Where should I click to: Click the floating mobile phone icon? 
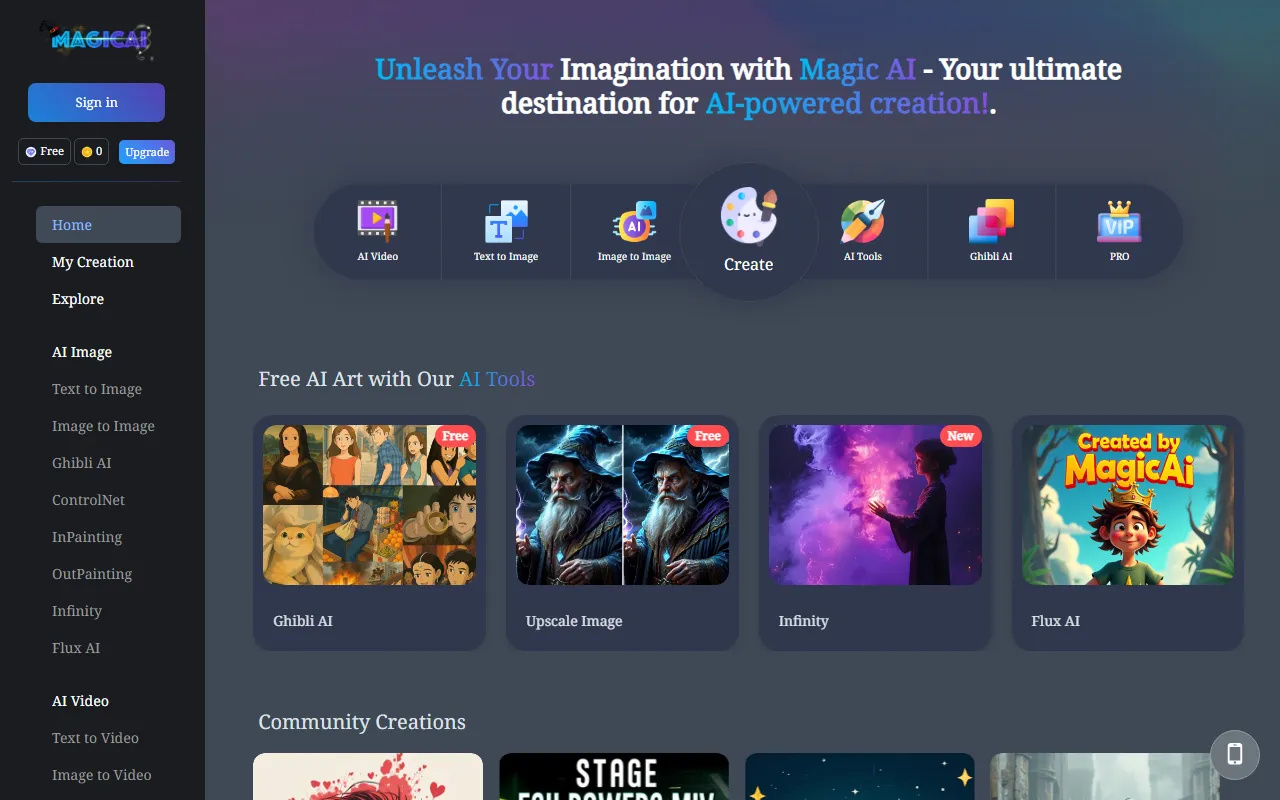click(1234, 754)
